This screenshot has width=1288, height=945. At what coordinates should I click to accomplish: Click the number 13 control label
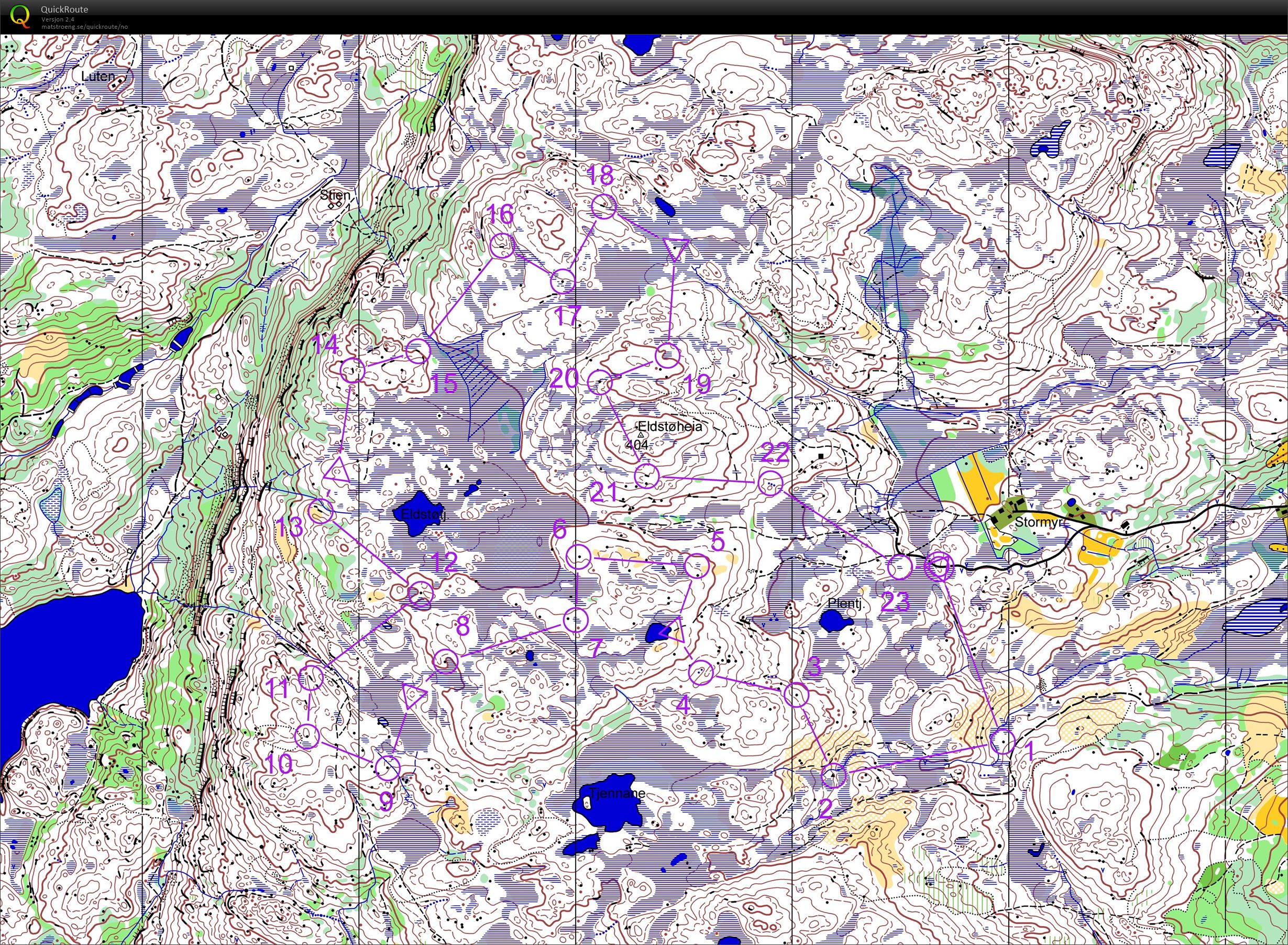click(290, 527)
